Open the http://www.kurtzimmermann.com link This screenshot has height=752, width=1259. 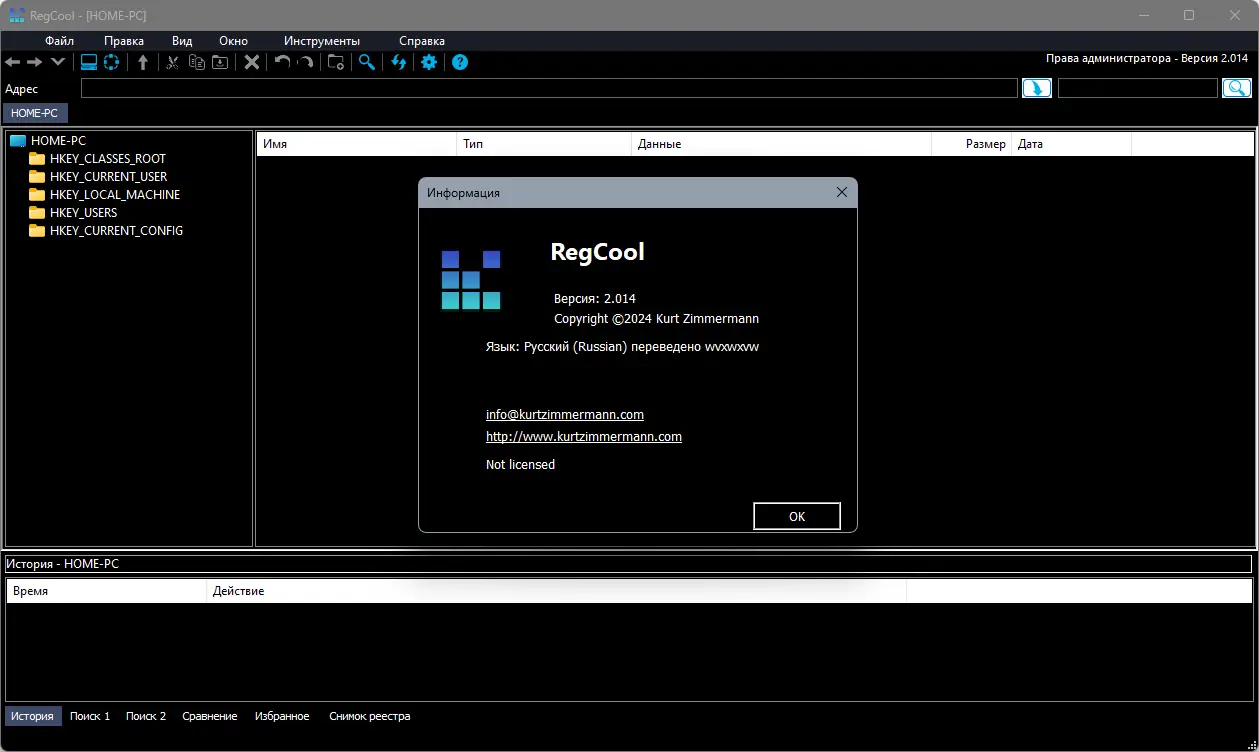(584, 436)
